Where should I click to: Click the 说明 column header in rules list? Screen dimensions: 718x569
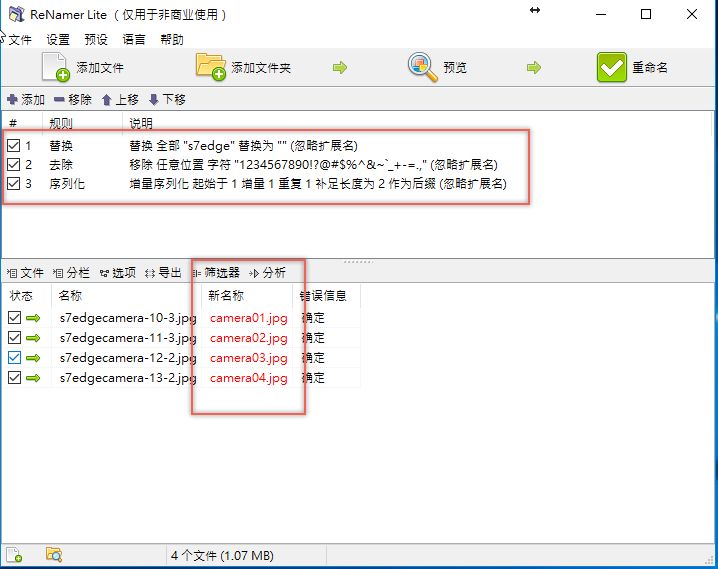(141, 123)
